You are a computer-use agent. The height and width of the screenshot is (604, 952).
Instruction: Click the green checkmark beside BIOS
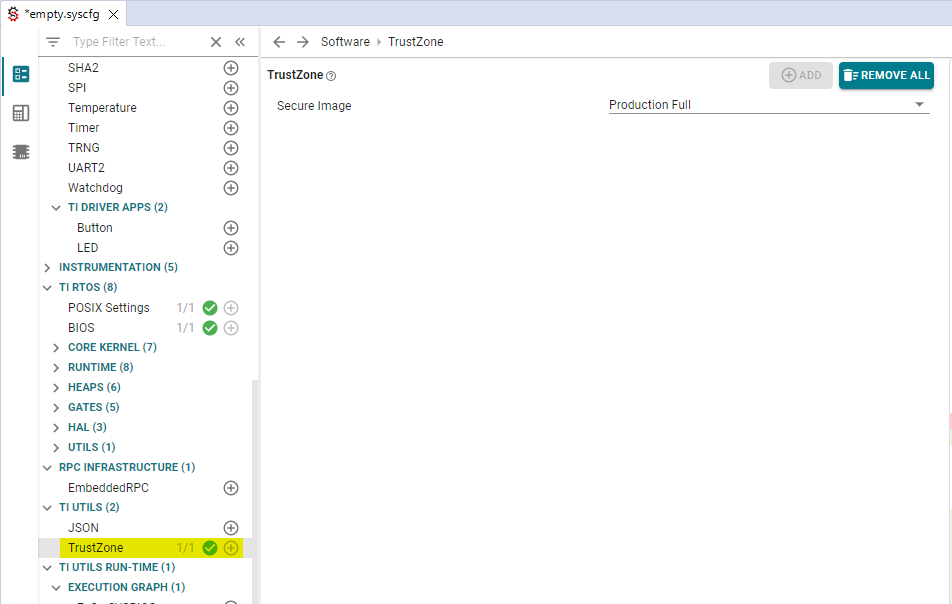[209, 327]
